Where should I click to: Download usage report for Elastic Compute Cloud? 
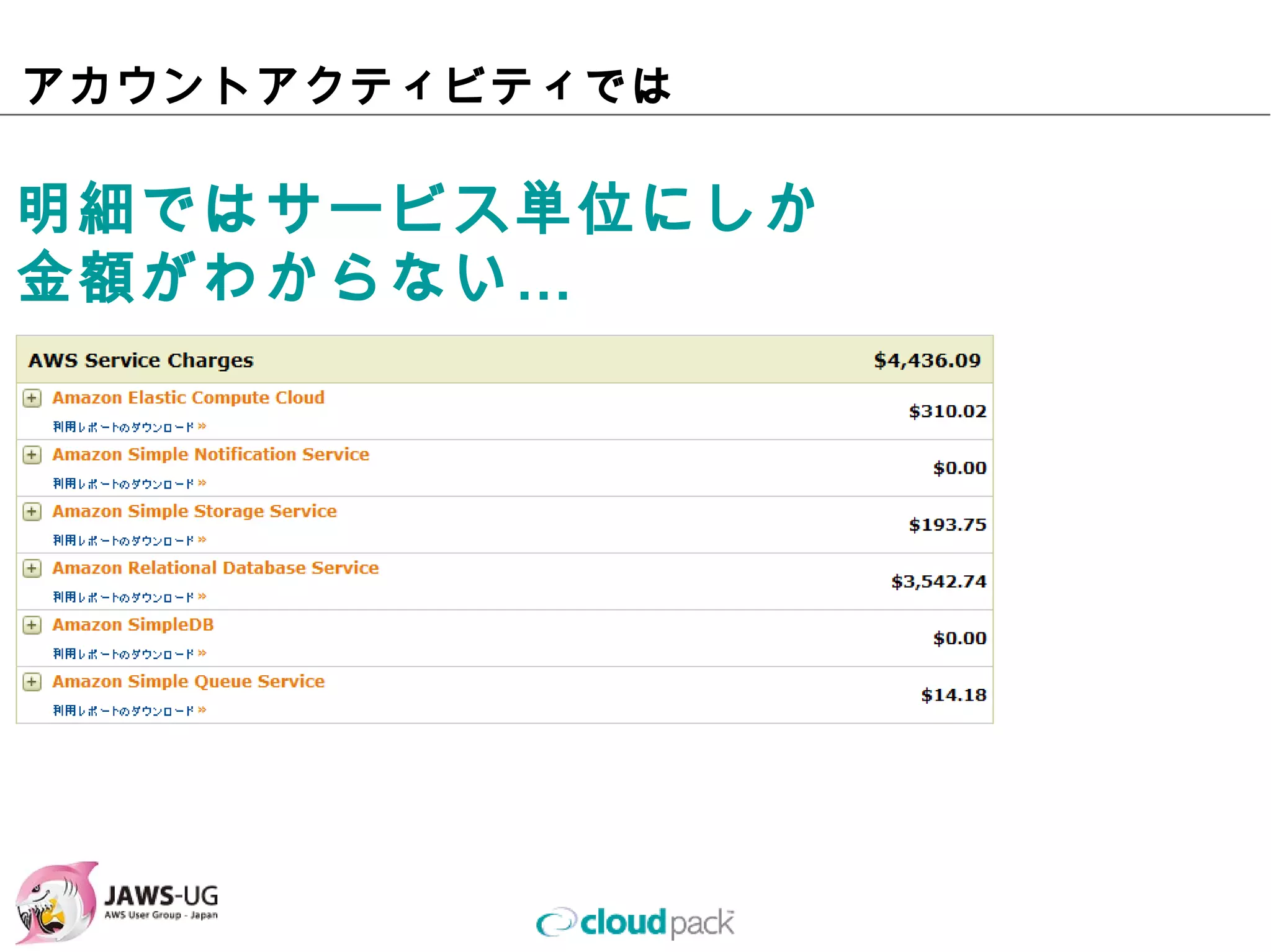[x=129, y=427]
